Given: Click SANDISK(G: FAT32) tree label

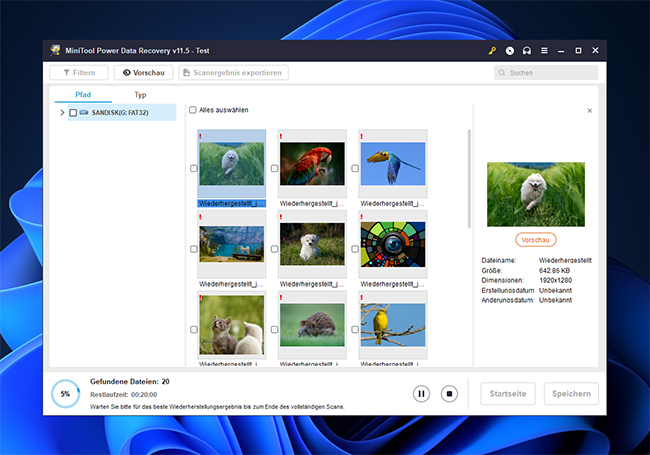Looking at the screenshot, I should point(120,113).
